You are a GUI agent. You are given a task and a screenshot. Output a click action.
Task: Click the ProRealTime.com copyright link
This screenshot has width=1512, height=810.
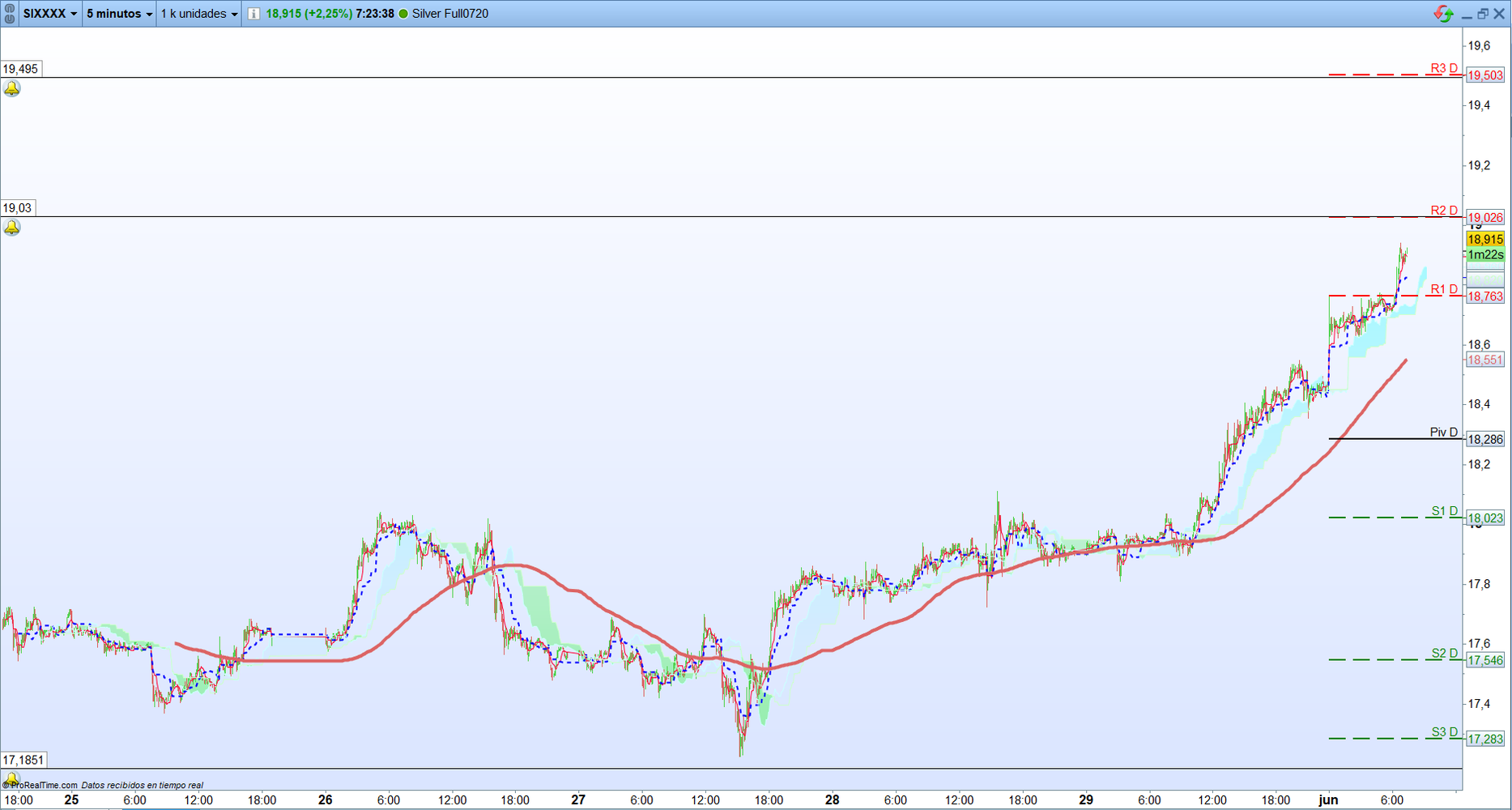40,785
